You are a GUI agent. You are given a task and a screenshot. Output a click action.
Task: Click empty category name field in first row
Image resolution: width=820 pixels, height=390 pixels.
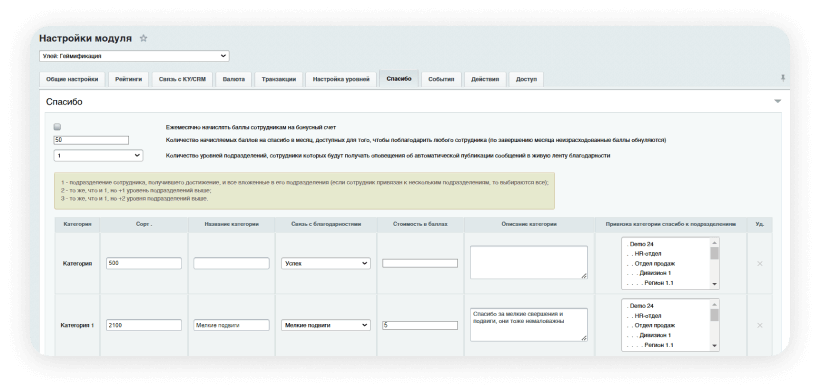pyautogui.click(x=231, y=263)
